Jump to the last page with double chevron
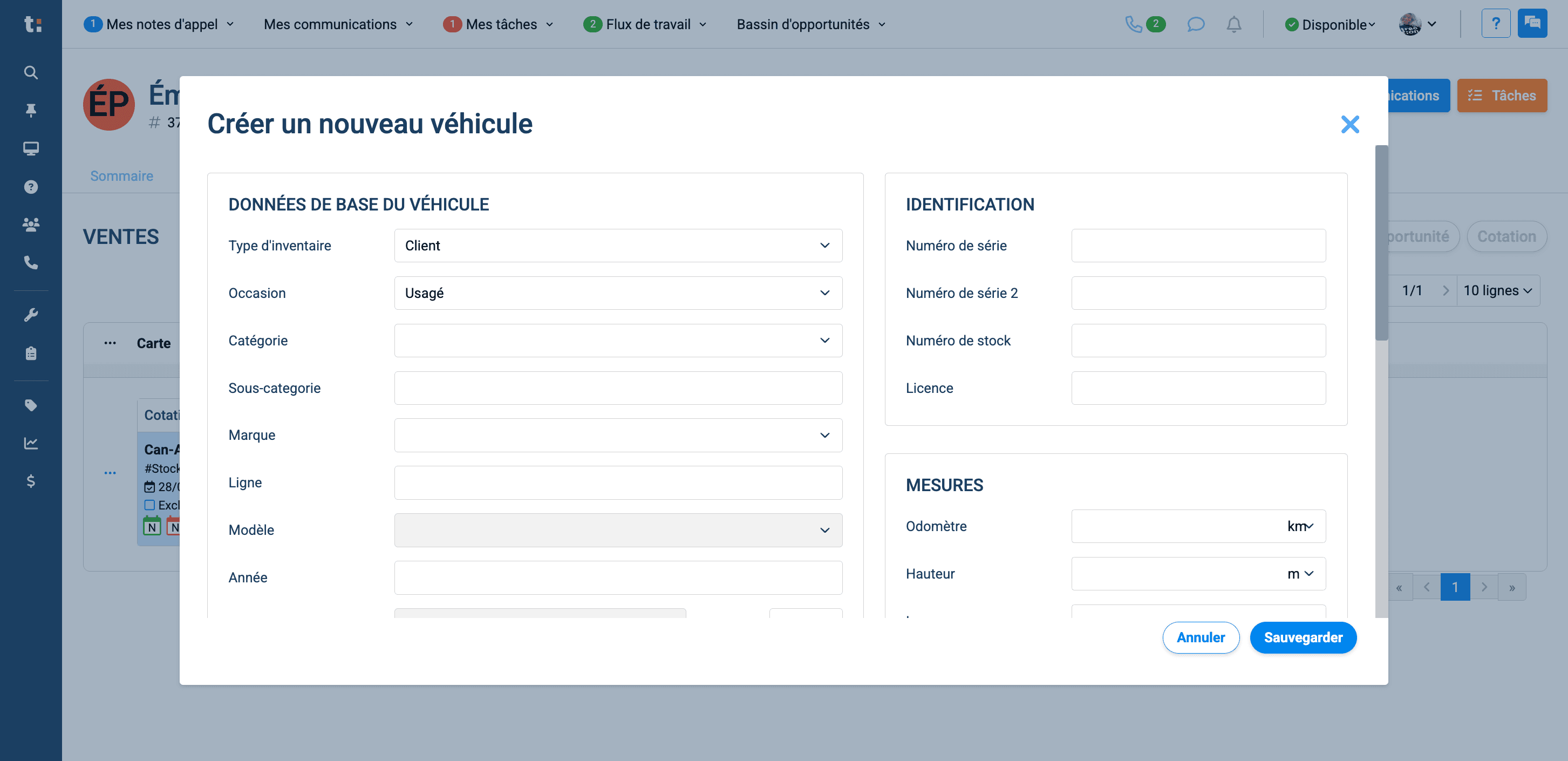Viewport: 1568px width, 761px height. [1512, 587]
